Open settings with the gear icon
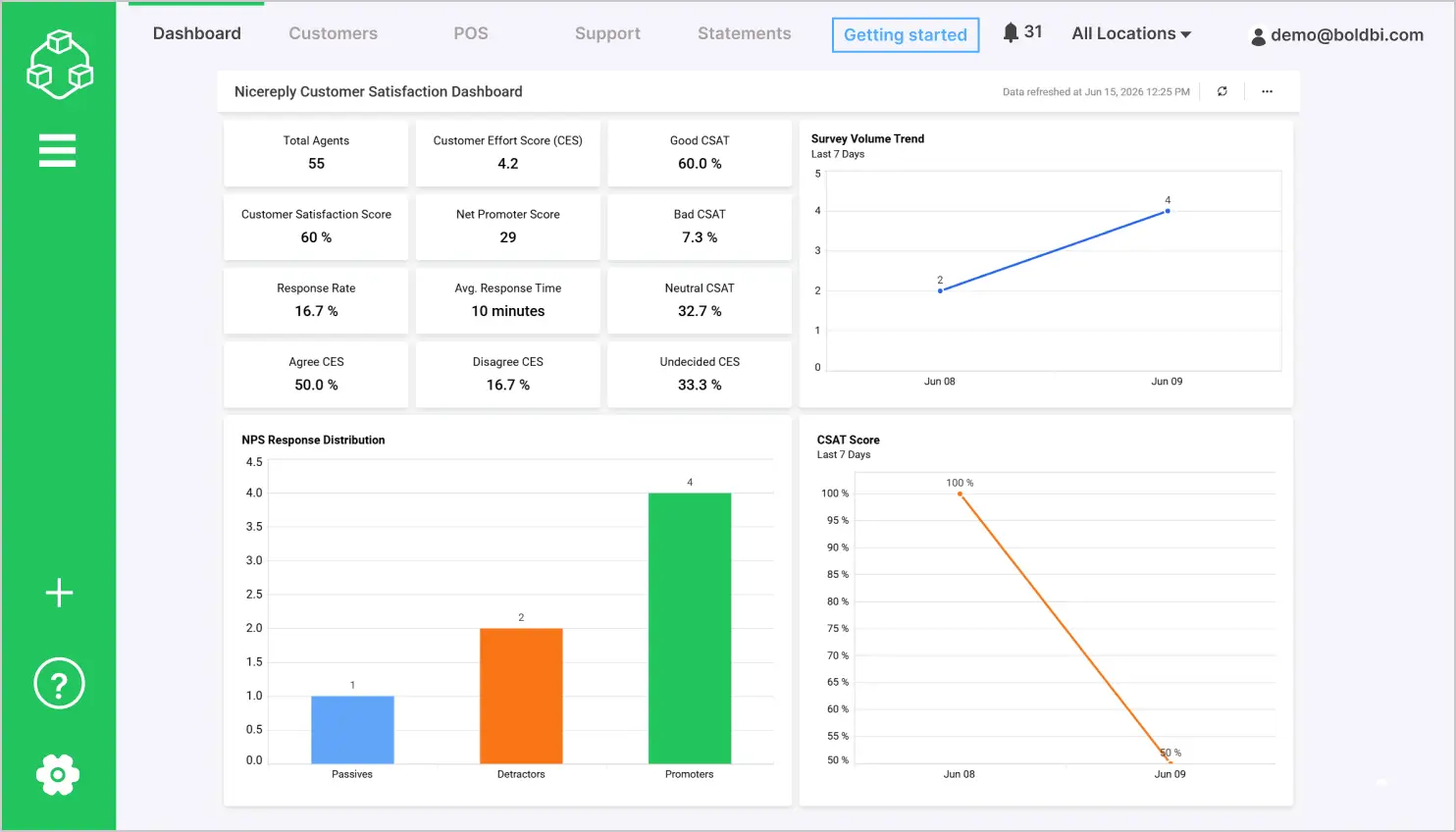Screen dimensions: 1456x832 (x=58, y=775)
